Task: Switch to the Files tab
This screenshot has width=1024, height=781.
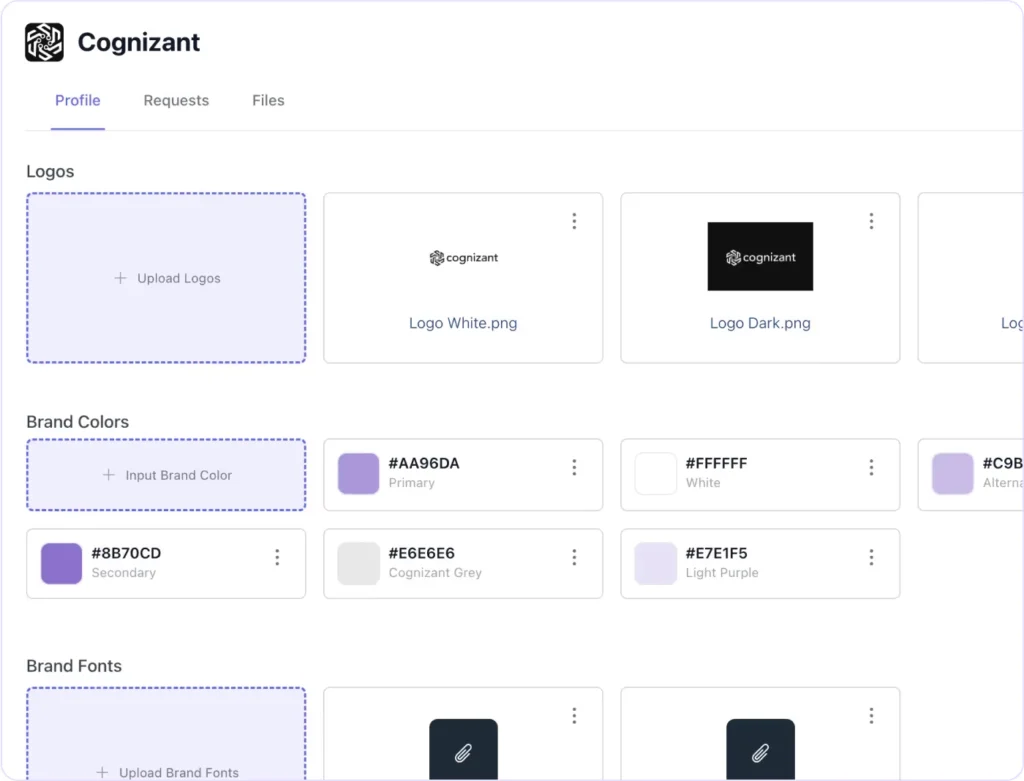Action: (268, 100)
